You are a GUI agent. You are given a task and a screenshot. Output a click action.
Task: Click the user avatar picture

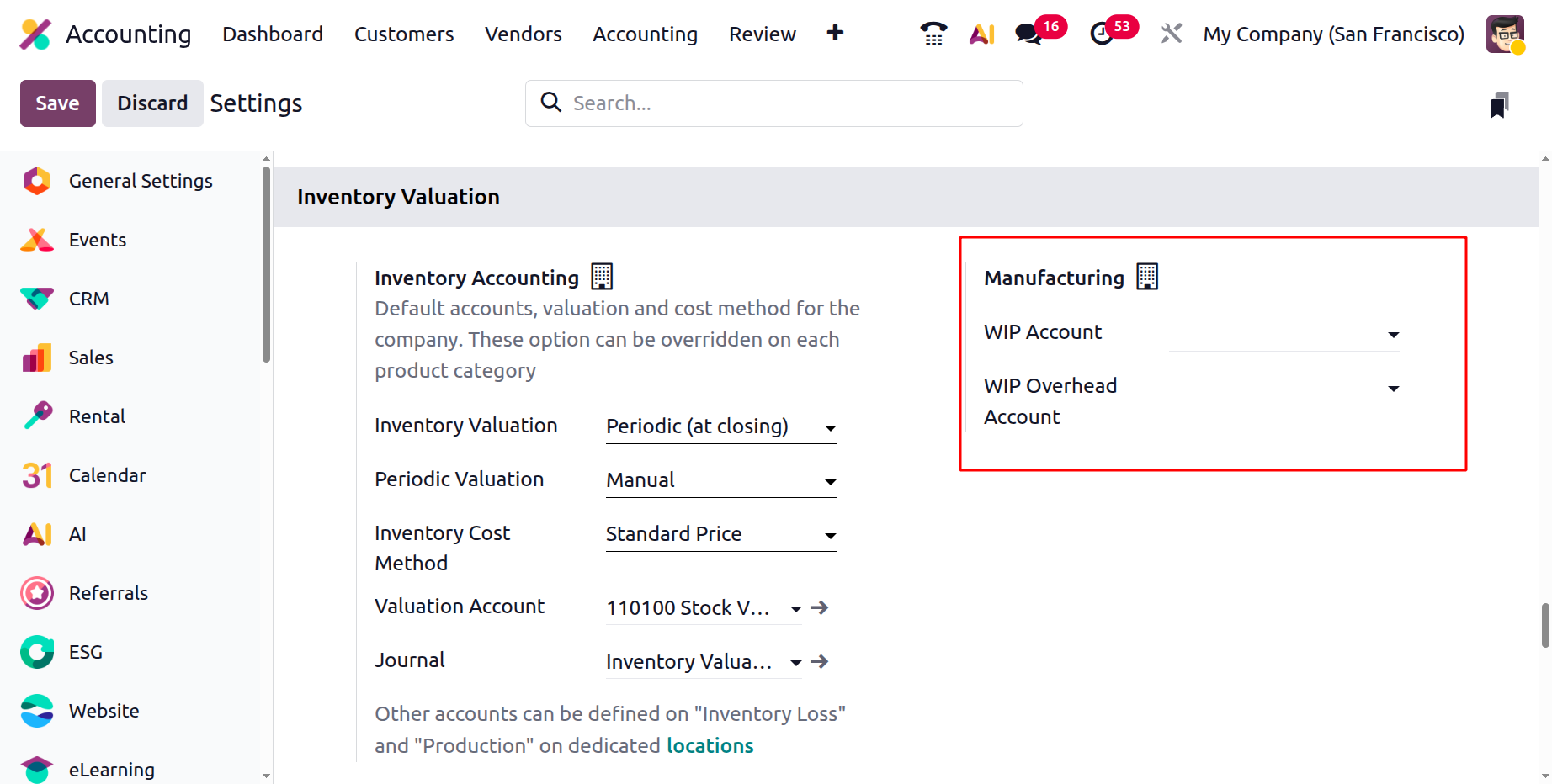click(1505, 34)
